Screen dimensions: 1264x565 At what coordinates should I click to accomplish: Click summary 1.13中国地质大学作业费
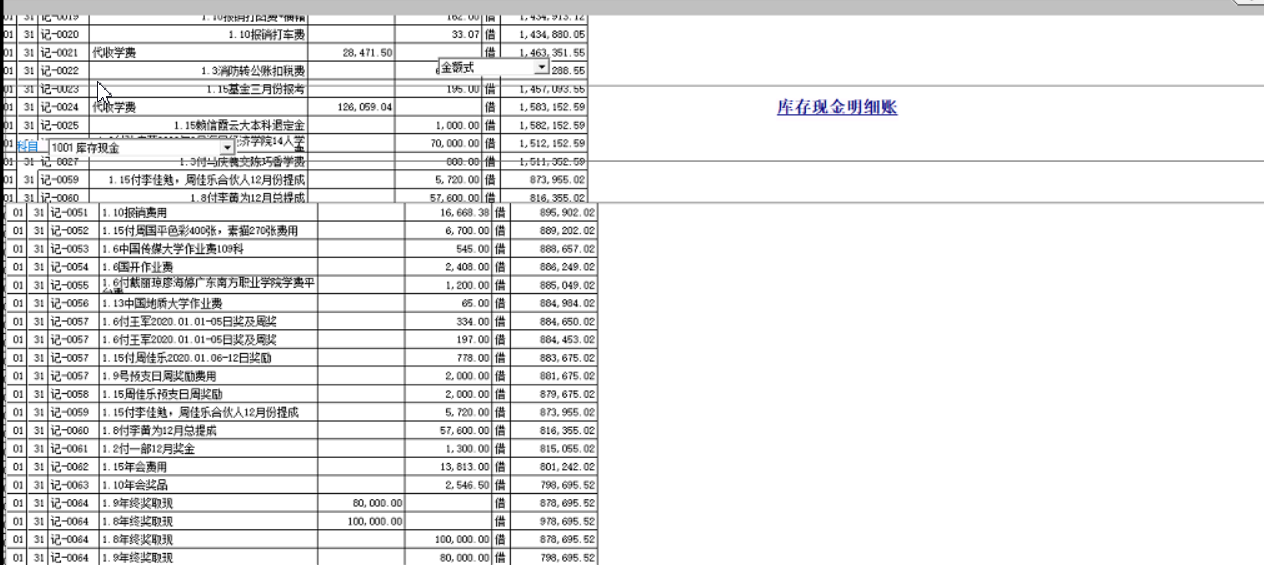click(162, 303)
